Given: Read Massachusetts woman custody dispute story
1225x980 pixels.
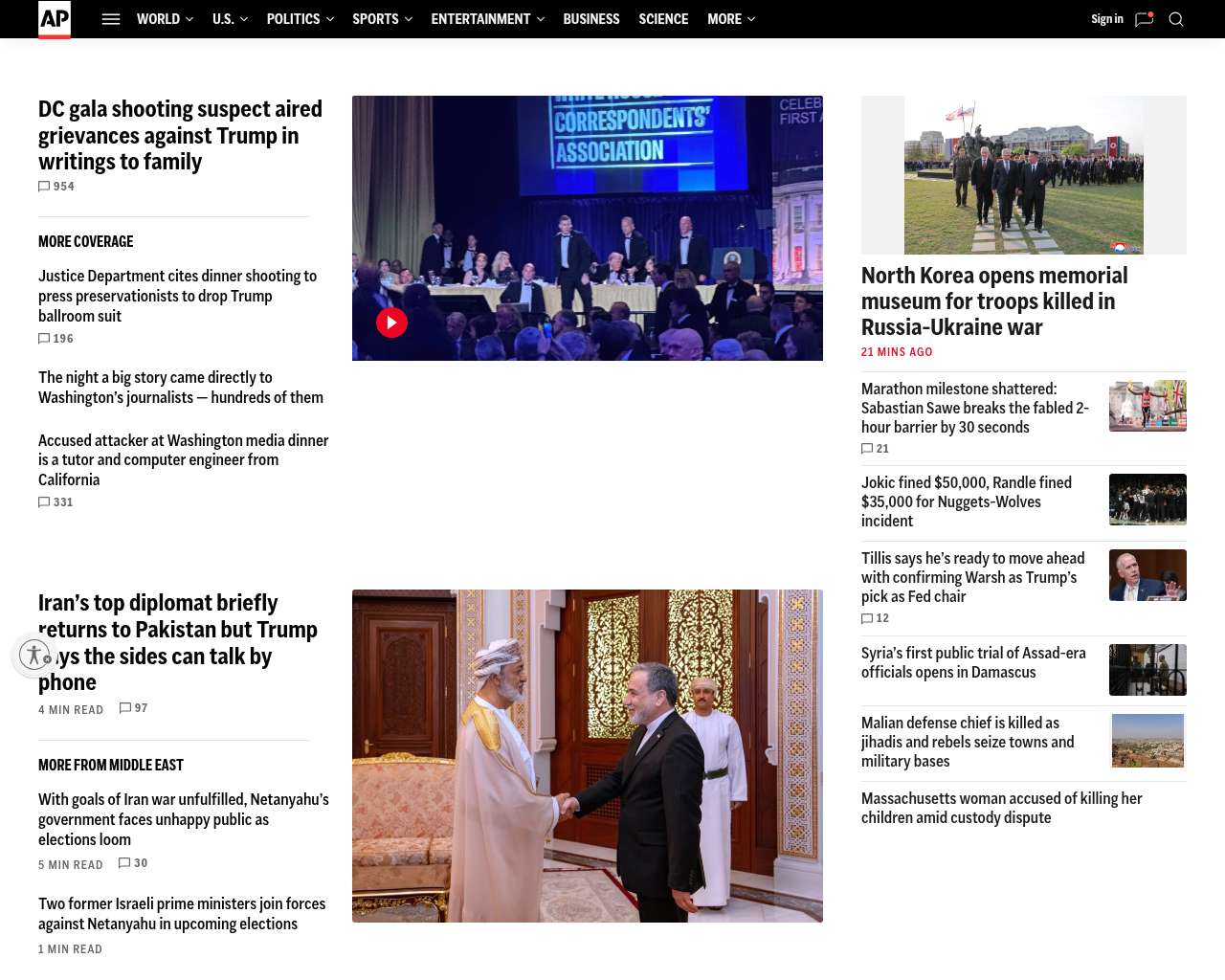Looking at the screenshot, I should click(1001, 808).
